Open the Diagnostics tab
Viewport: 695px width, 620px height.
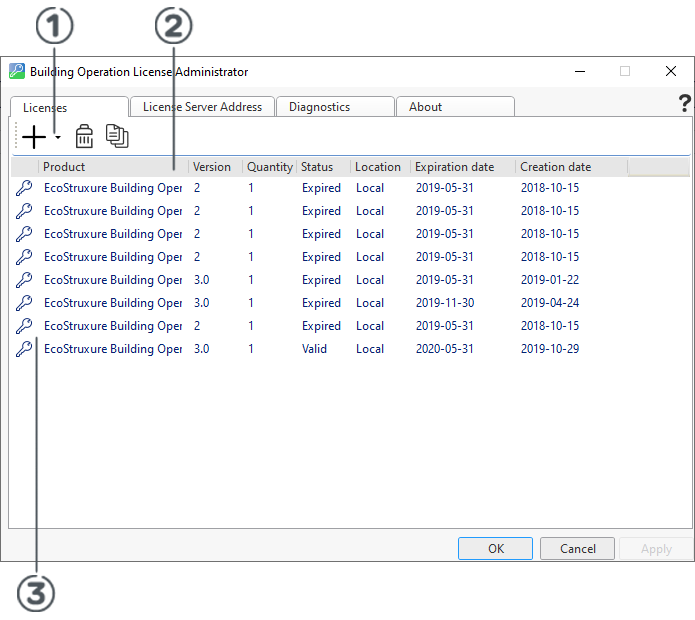335,107
